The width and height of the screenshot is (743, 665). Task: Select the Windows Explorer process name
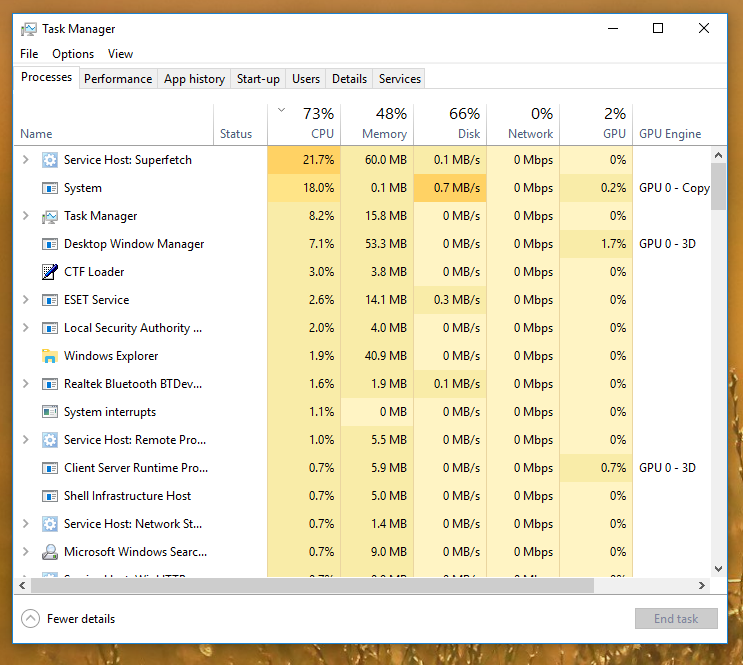(x=111, y=356)
